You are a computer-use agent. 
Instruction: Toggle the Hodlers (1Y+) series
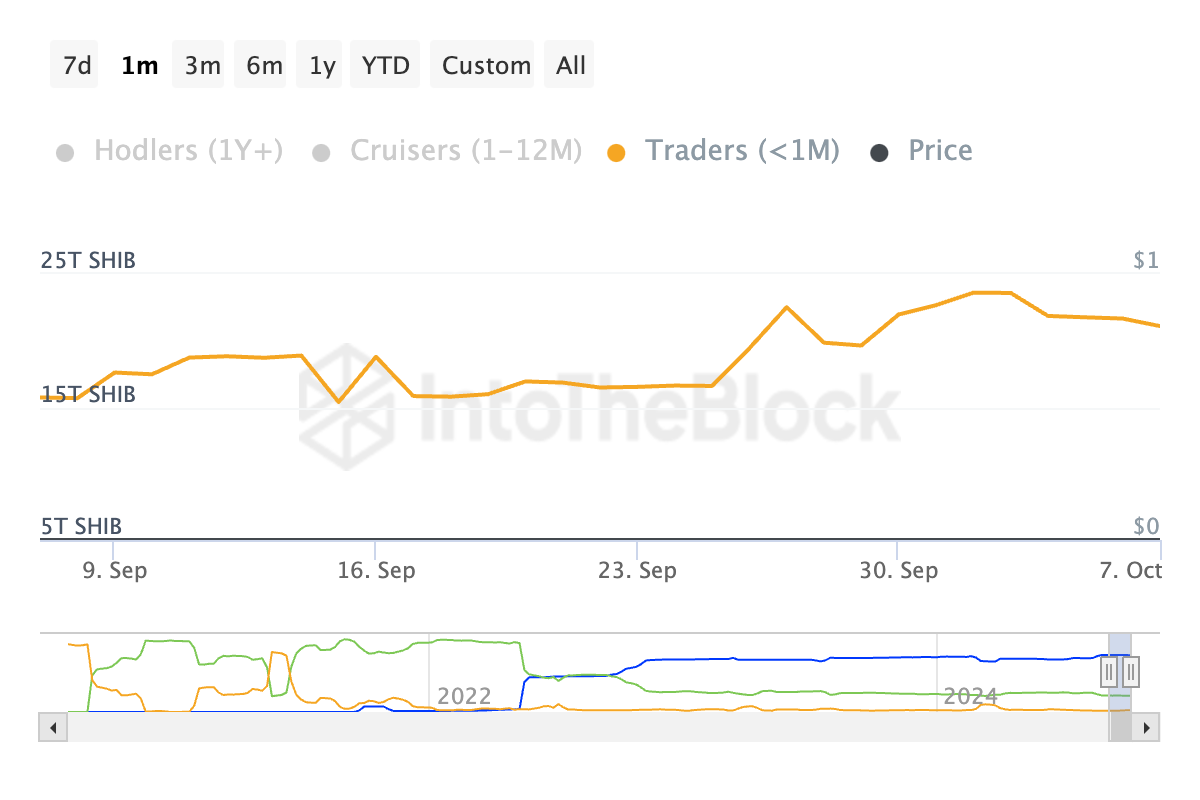(188, 151)
